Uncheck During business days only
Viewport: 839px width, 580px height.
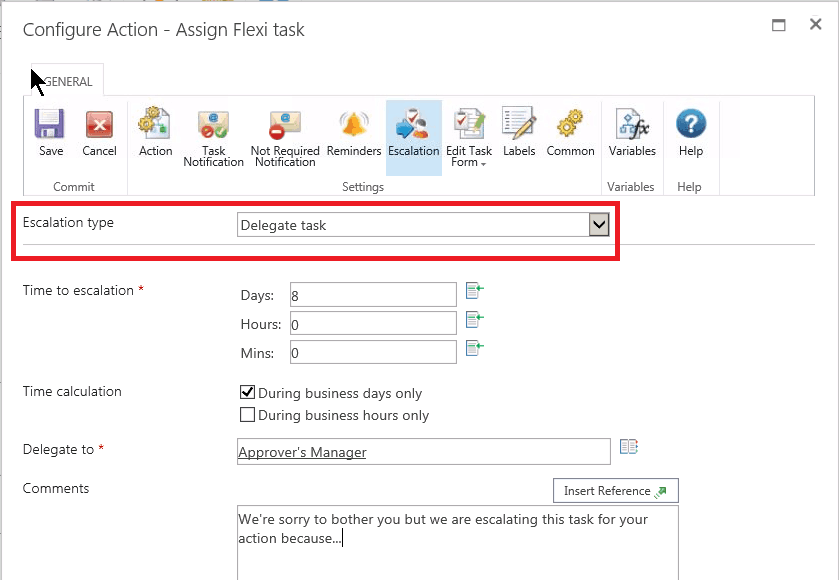(247, 392)
